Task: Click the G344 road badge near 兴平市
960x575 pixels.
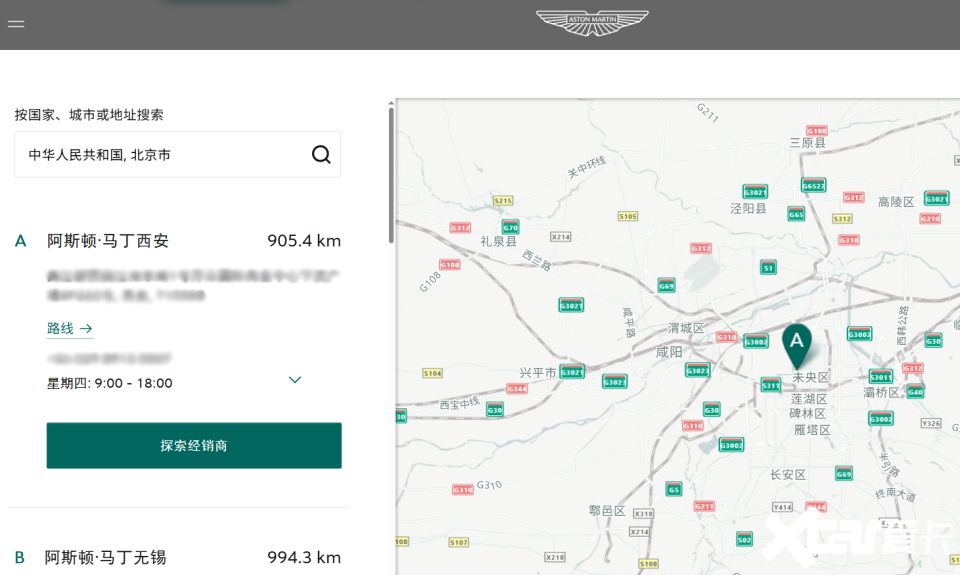Action: click(517, 389)
